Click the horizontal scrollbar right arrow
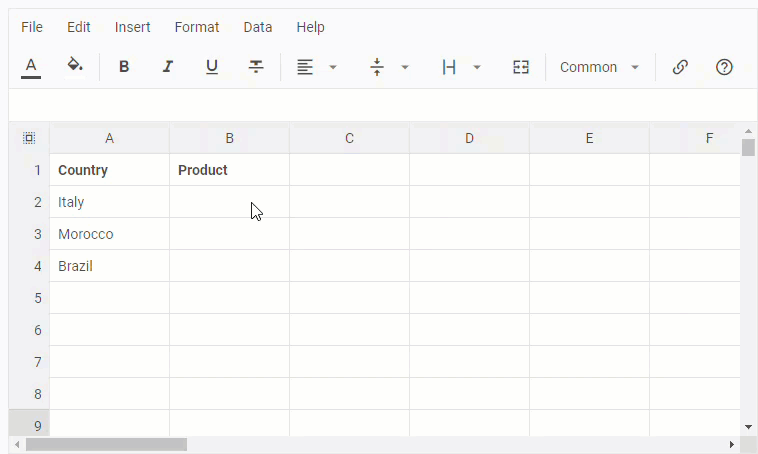 (x=732, y=444)
